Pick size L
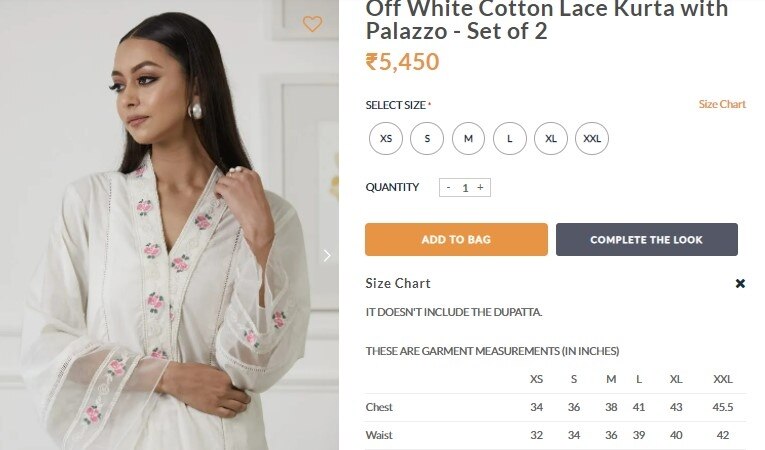 point(509,138)
